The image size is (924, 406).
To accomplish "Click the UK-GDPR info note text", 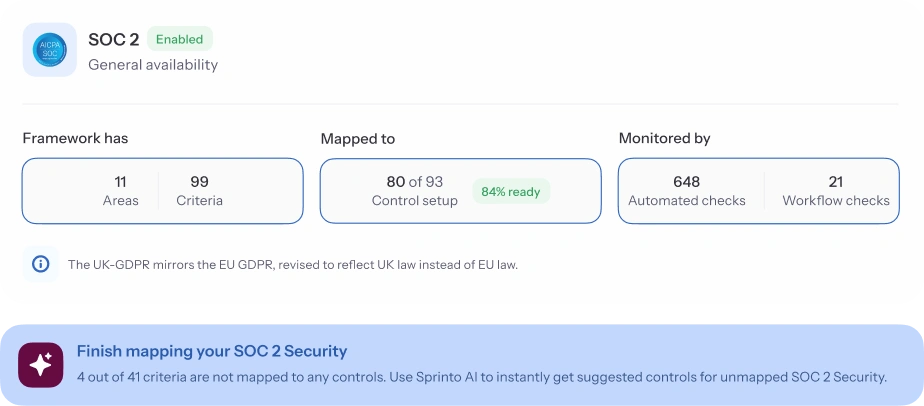I will [292, 265].
